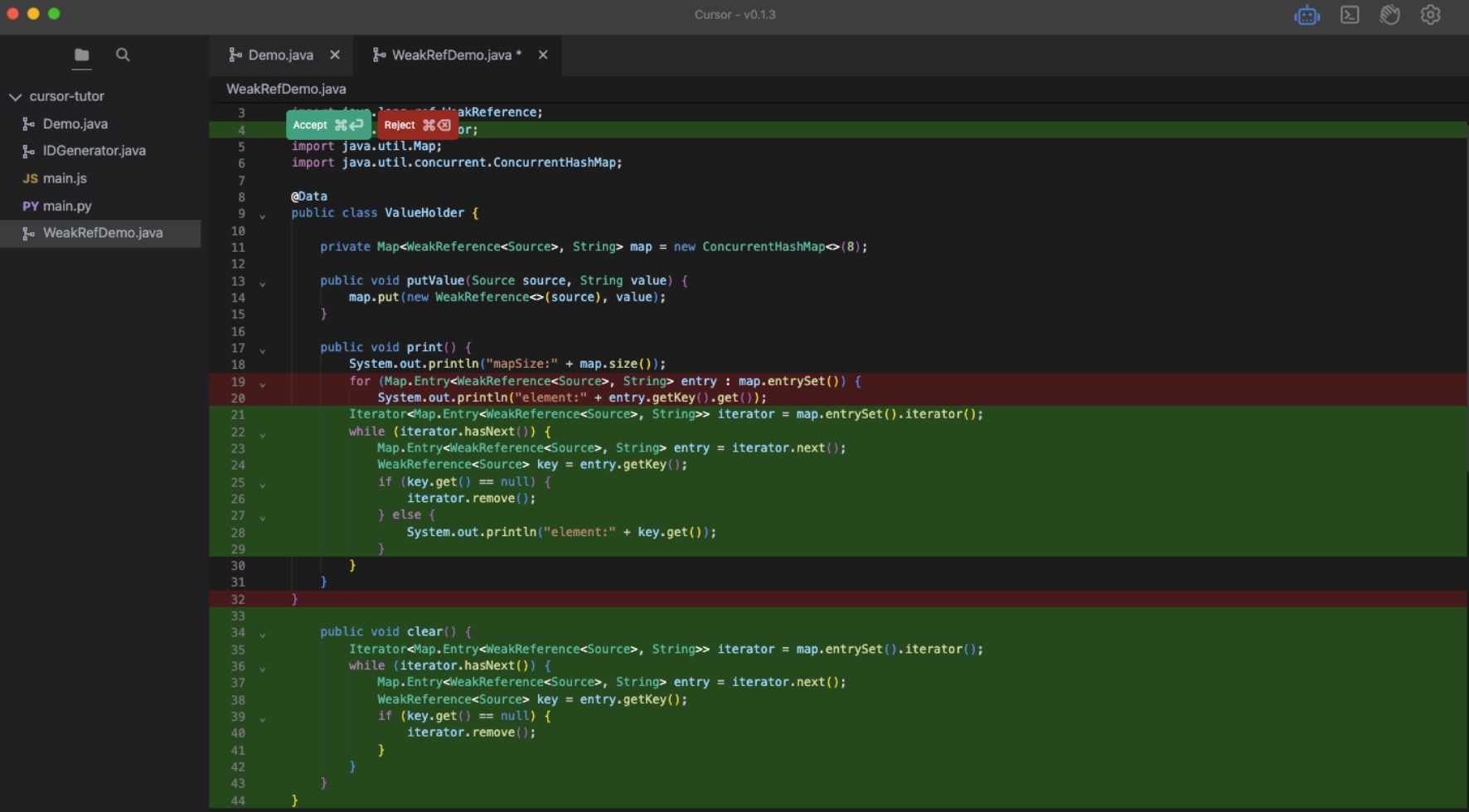The height and width of the screenshot is (812, 1469).
Task: Open main.py in the file tree
Action: click(67, 206)
